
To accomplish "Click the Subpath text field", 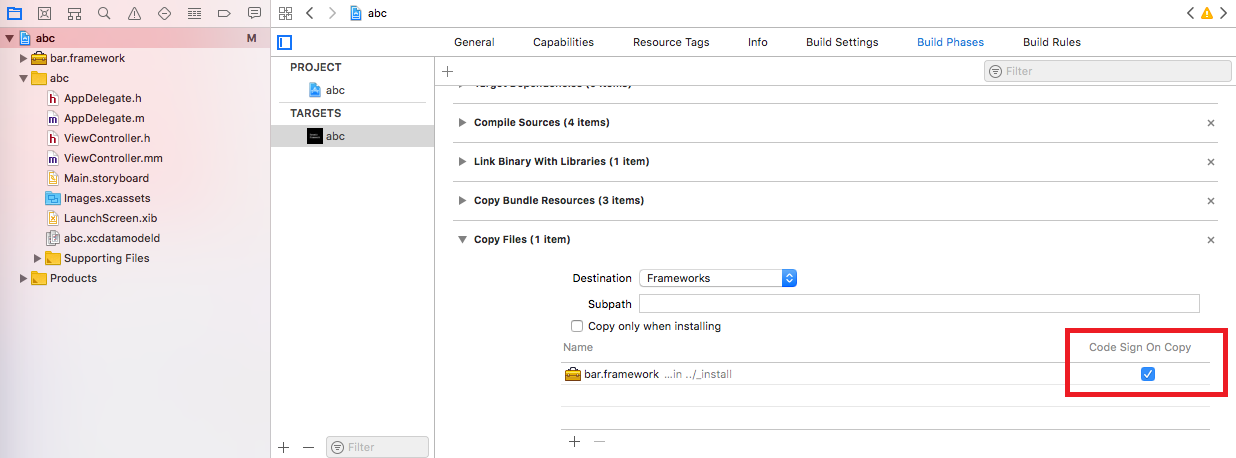I will pyautogui.click(x=919, y=303).
